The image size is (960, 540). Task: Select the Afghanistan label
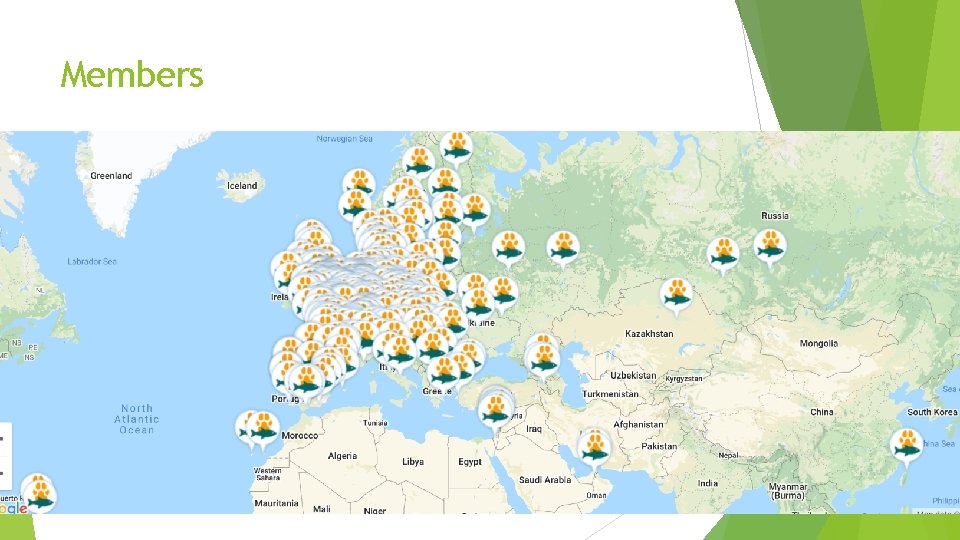pyautogui.click(x=639, y=424)
